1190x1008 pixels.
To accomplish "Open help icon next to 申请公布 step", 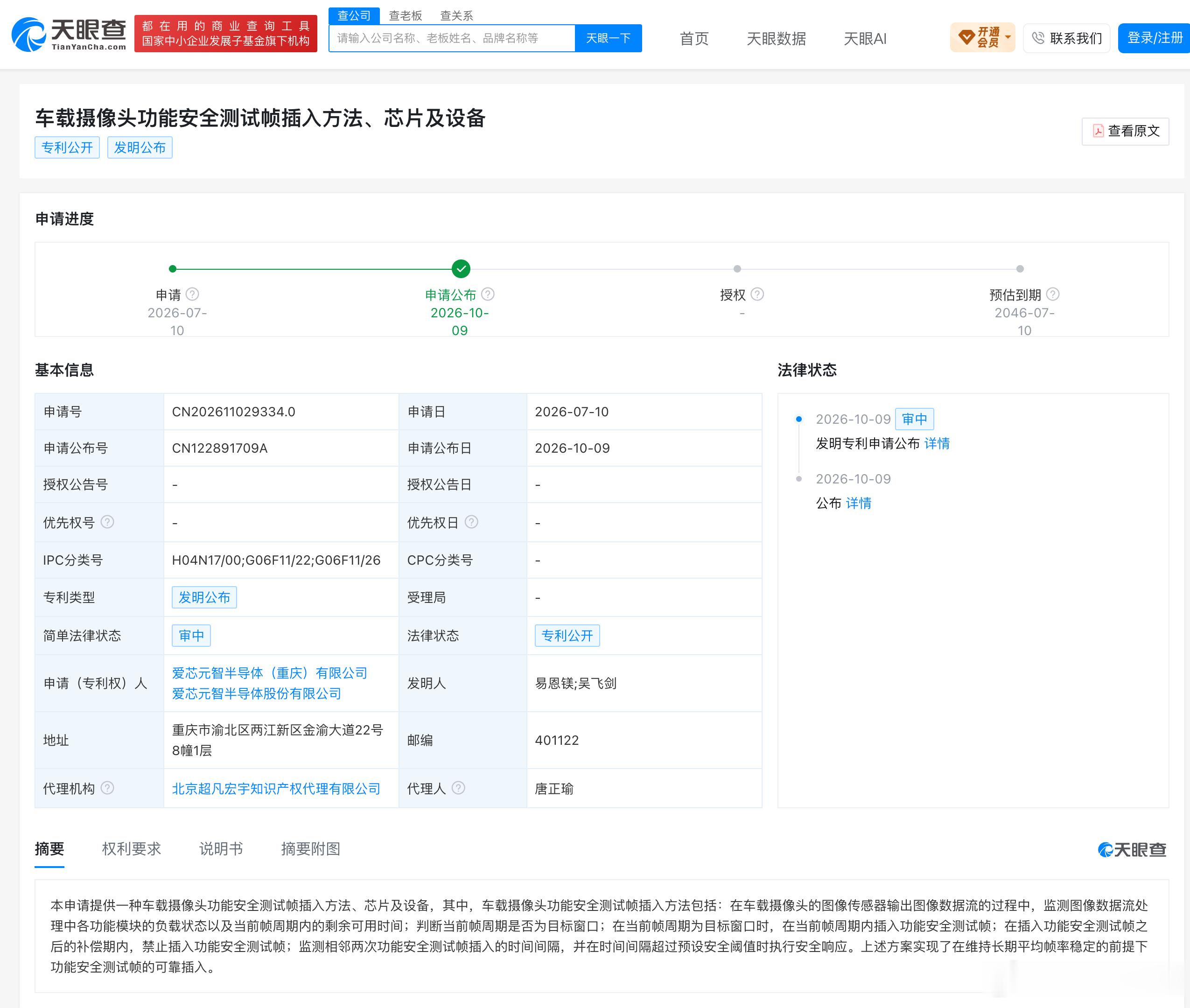I will pos(488,294).
